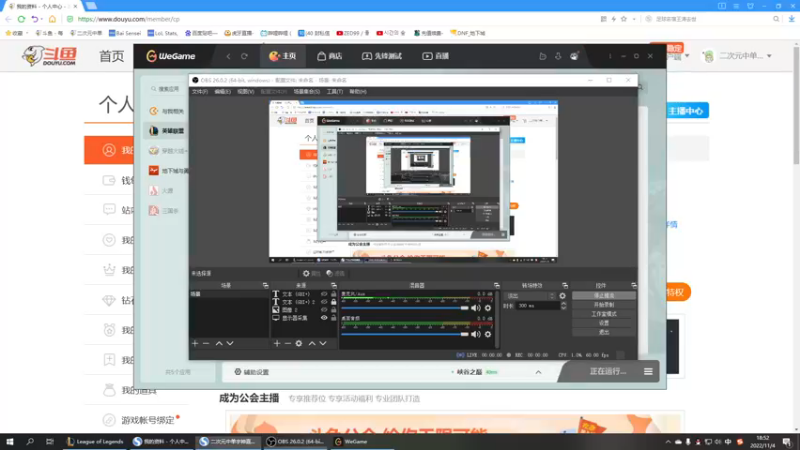Hide the display capture source eye icon
The height and width of the screenshot is (450, 800).
point(324,318)
